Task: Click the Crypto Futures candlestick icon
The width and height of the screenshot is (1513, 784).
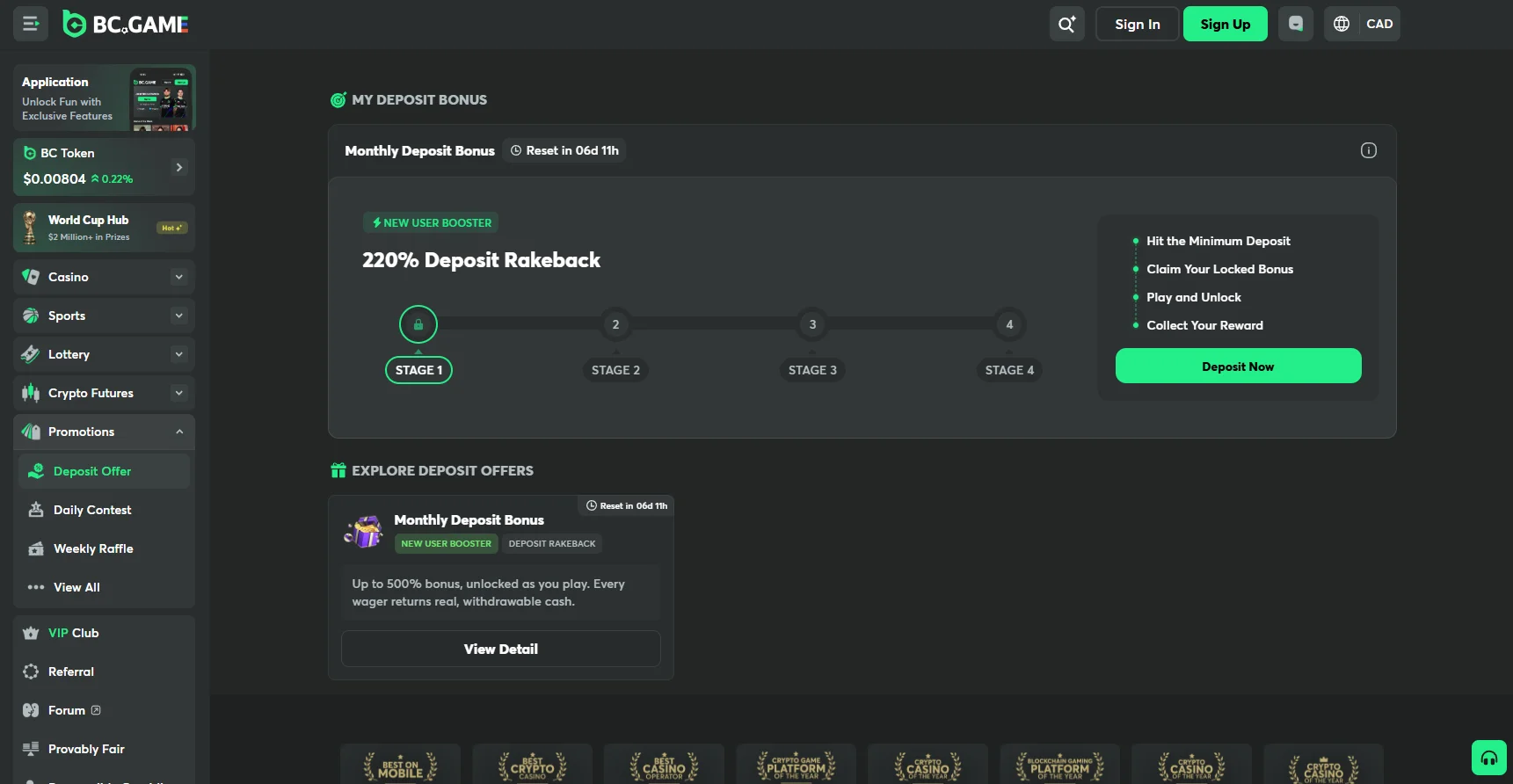Action: tap(31, 393)
